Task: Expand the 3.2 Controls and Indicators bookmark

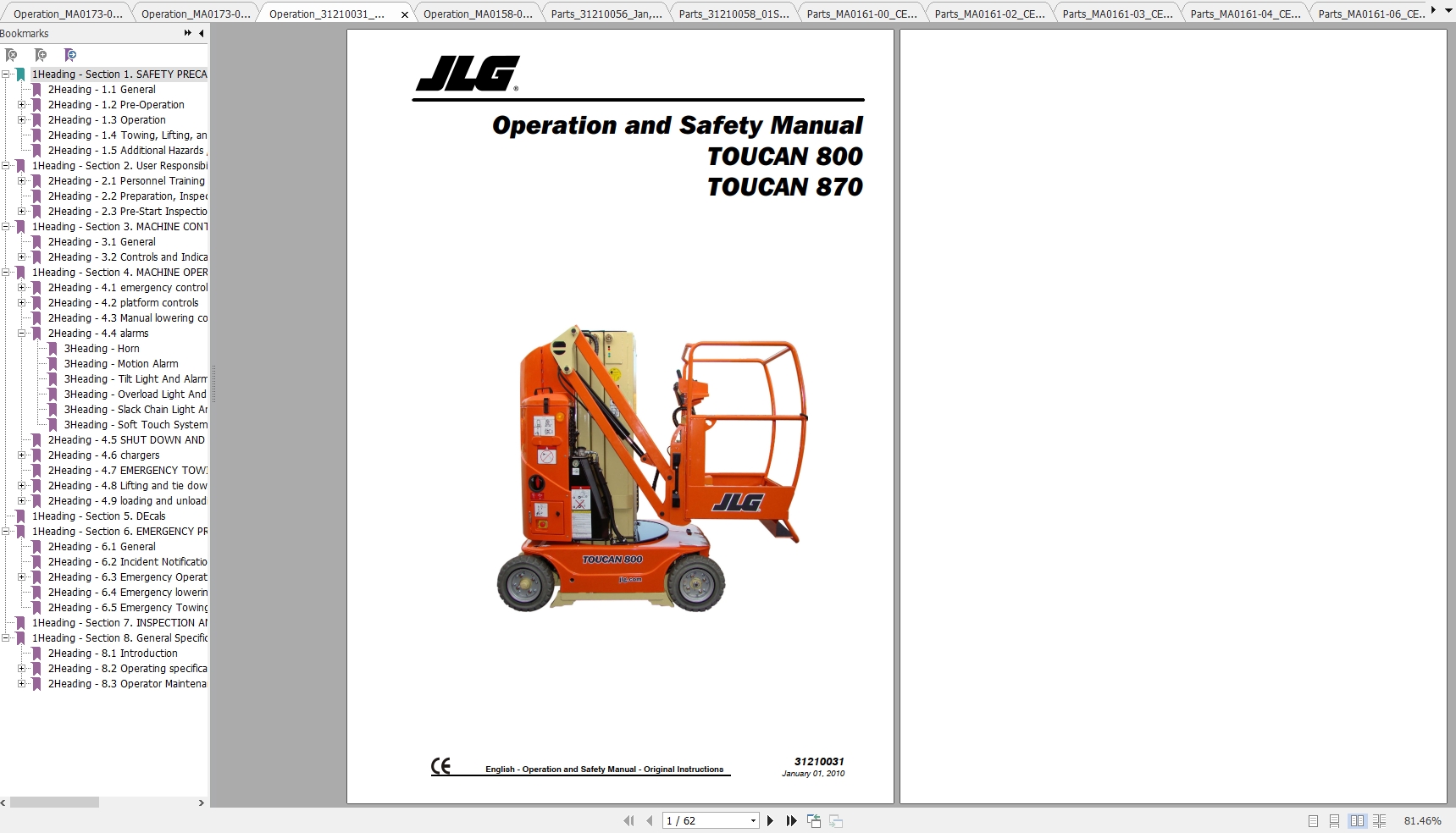Action: pyautogui.click(x=22, y=257)
